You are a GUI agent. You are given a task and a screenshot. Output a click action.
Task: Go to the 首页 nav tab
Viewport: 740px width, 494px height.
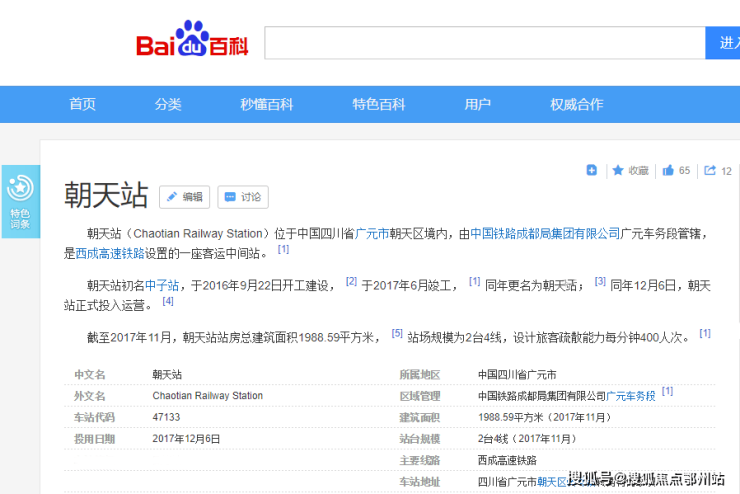(x=83, y=104)
